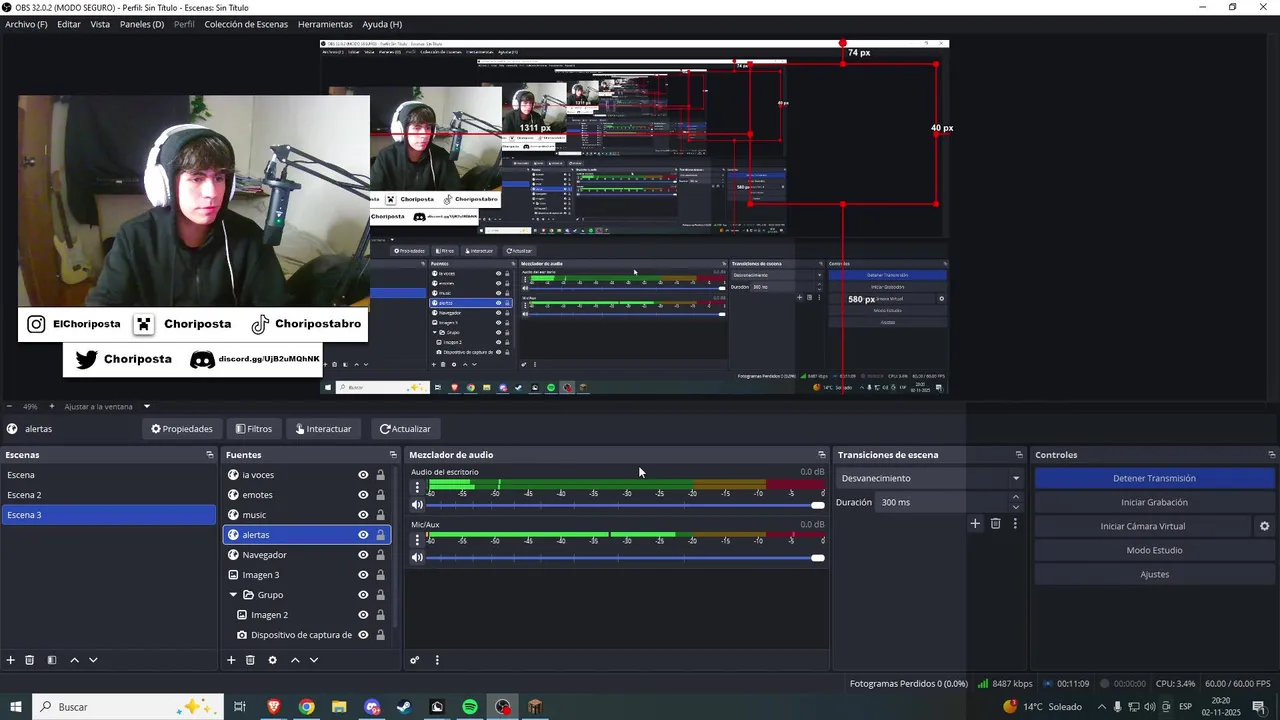This screenshot has width=1280, height=720.
Task: Open the Paneles (D) menu
Action: click(x=142, y=24)
